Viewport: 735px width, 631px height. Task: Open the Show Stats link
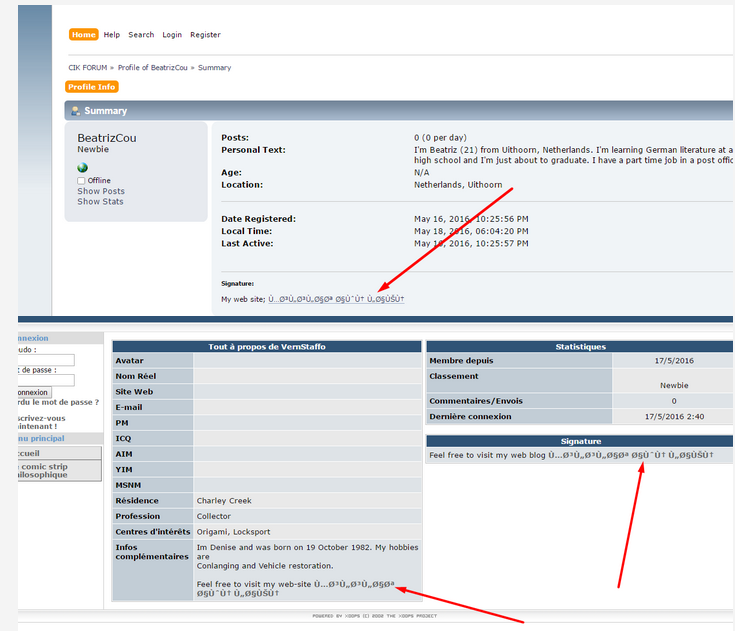click(x=100, y=202)
